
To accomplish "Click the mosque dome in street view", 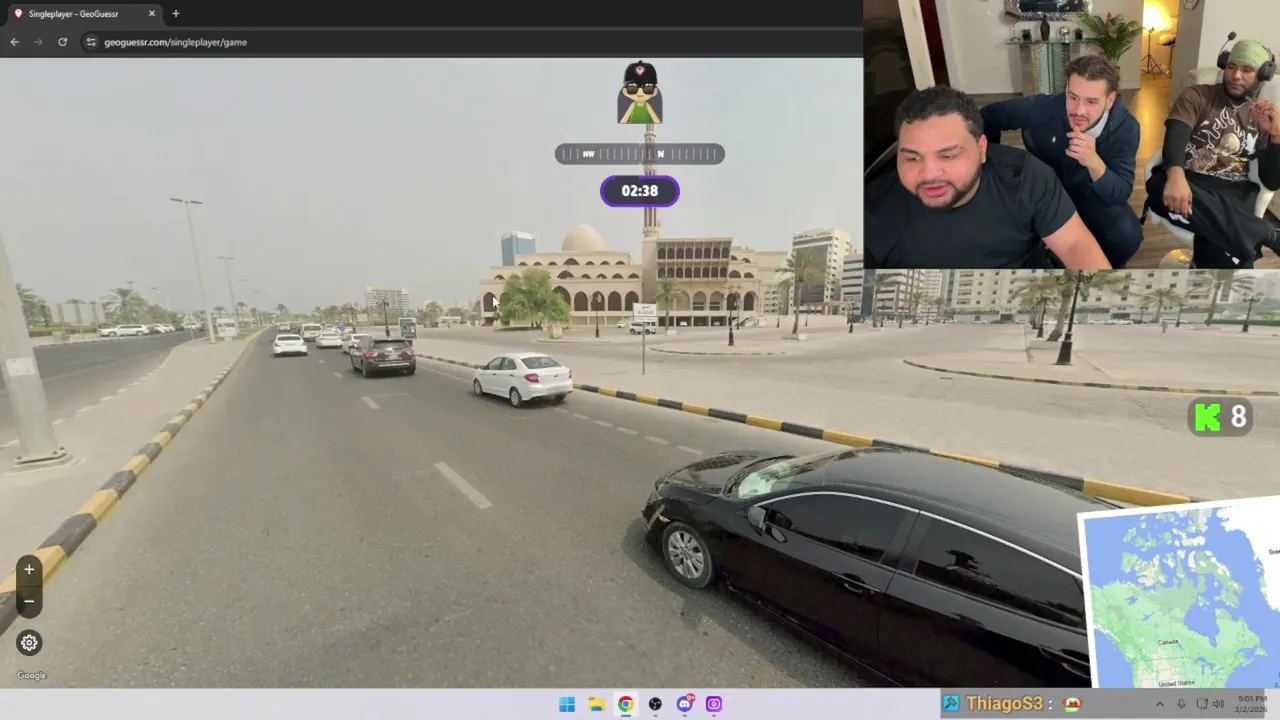I will [583, 238].
